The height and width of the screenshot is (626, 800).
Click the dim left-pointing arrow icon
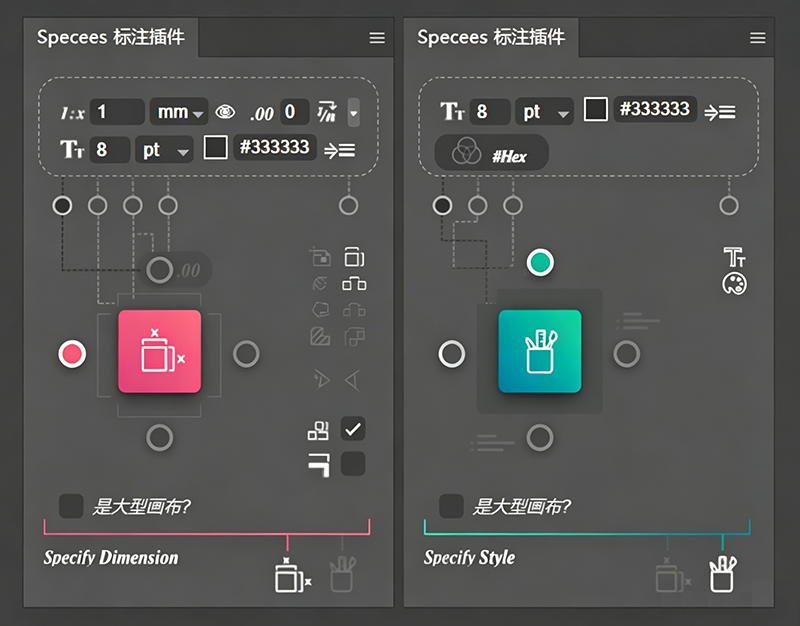[353, 380]
